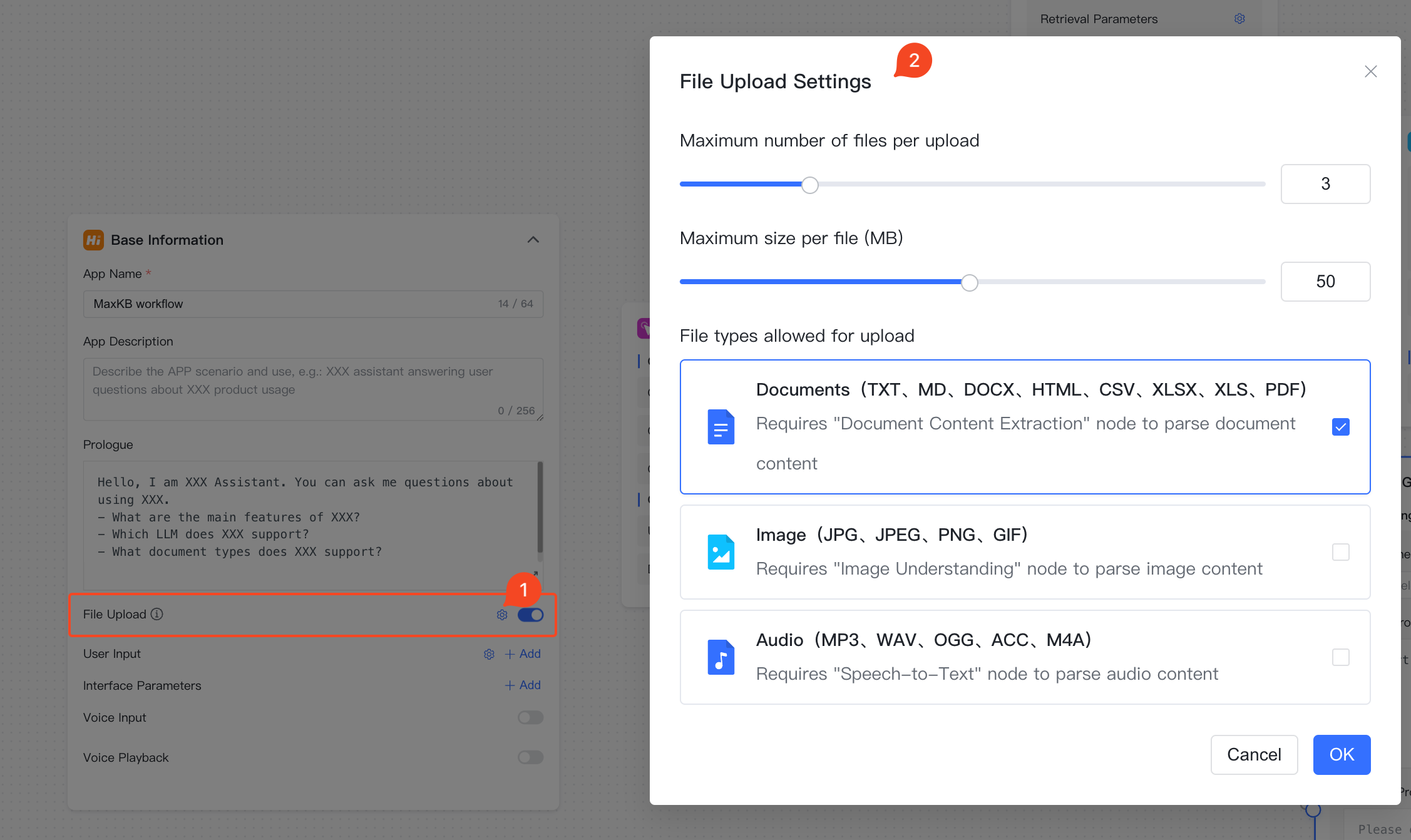Close the File Upload Settings dialog
The width and height of the screenshot is (1411, 840).
pyautogui.click(x=1370, y=71)
